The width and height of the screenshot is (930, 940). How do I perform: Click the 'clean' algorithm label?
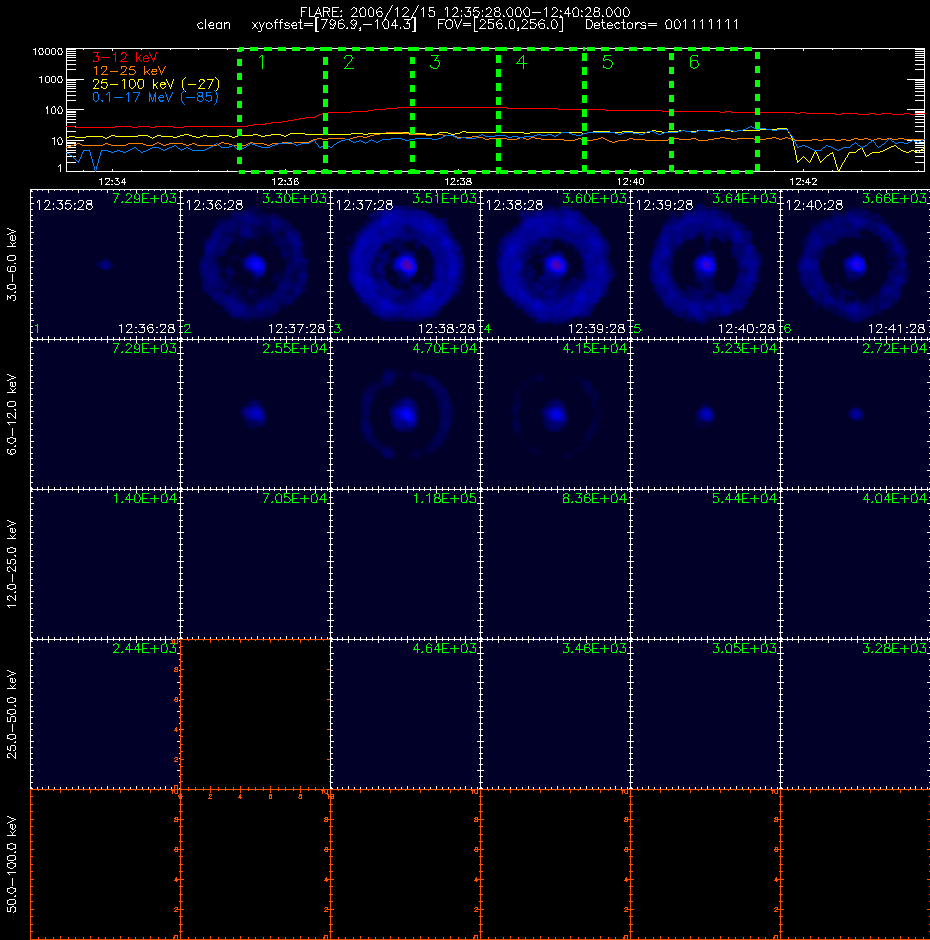pyautogui.click(x=213, y=25)
